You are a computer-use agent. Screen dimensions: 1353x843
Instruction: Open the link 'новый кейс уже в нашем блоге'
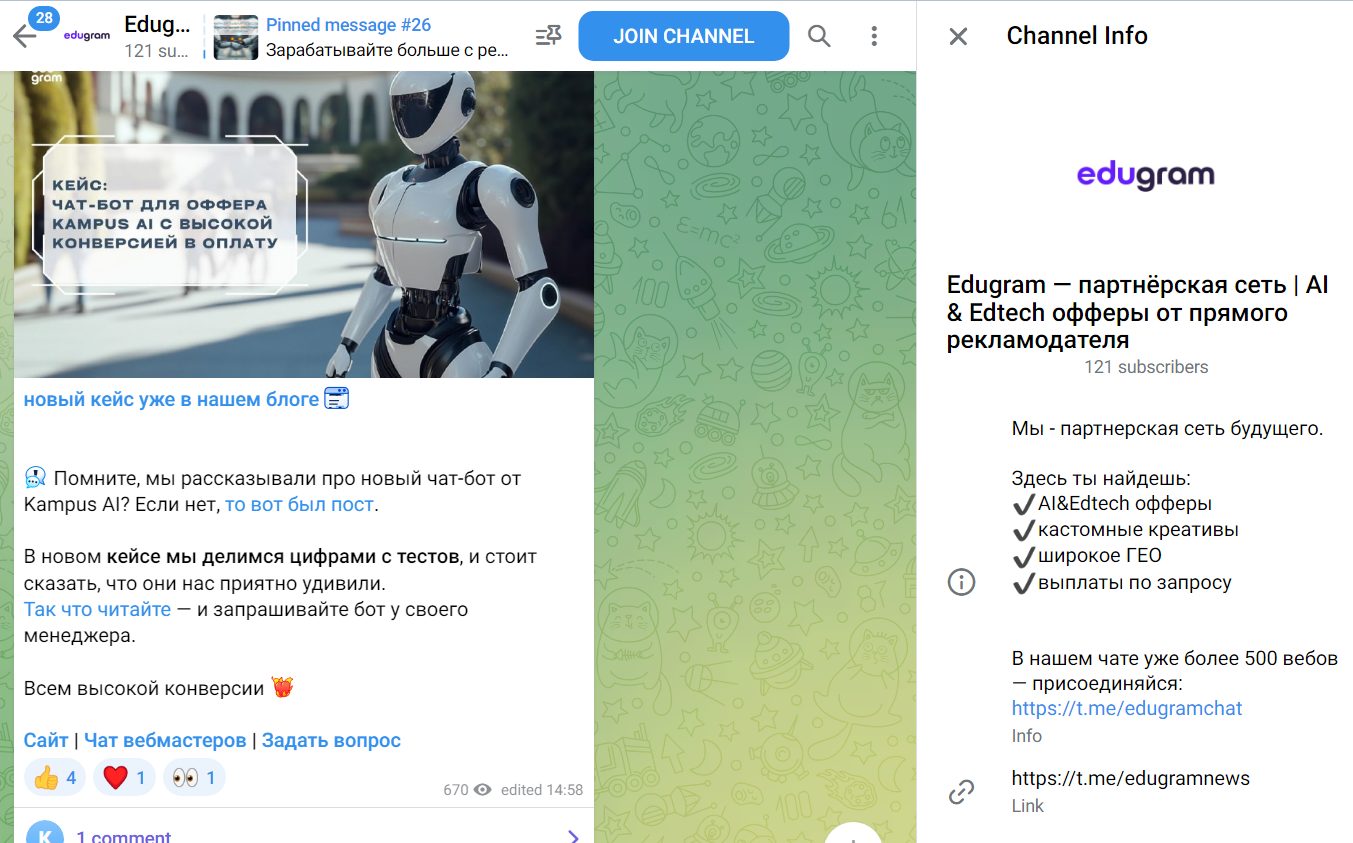tap(171, 399)
